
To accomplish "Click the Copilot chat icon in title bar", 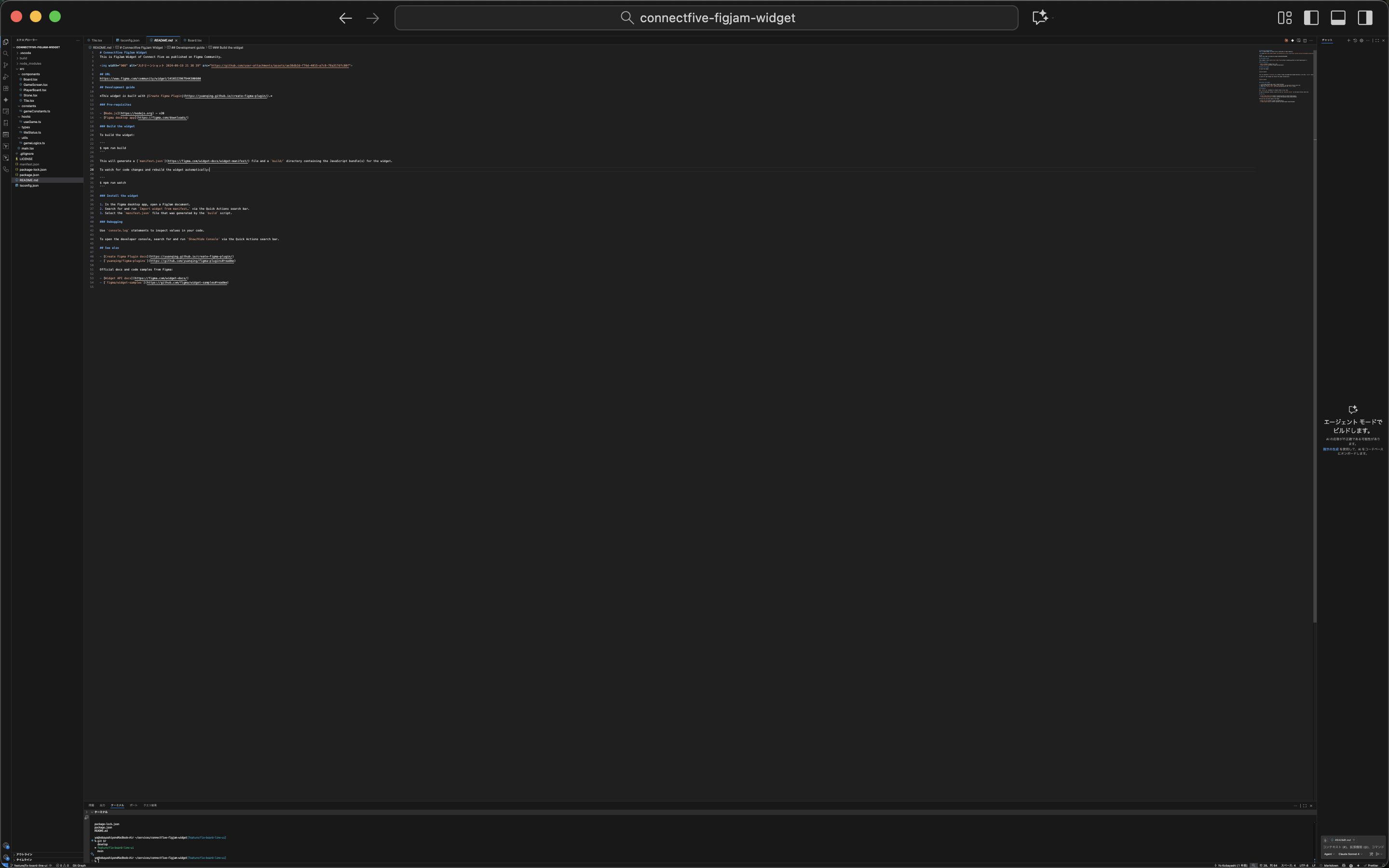I will click(x=1040, y=17).
